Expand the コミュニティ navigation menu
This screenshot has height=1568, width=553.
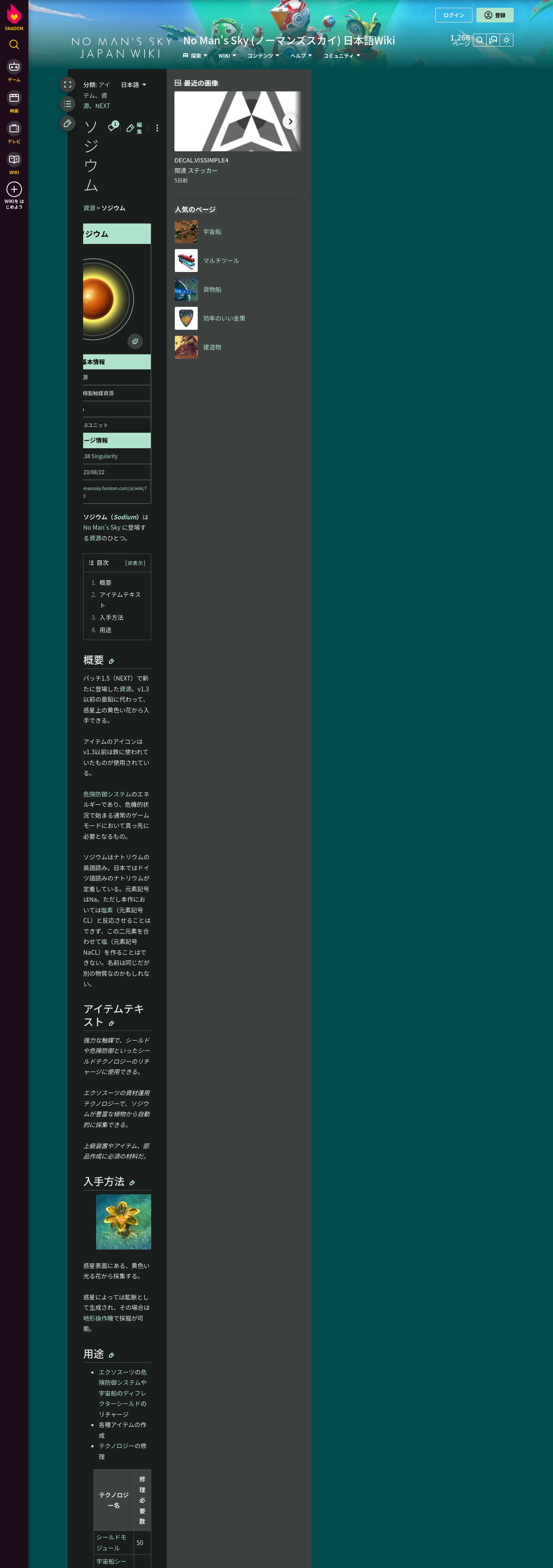click(x=342, y=56)
